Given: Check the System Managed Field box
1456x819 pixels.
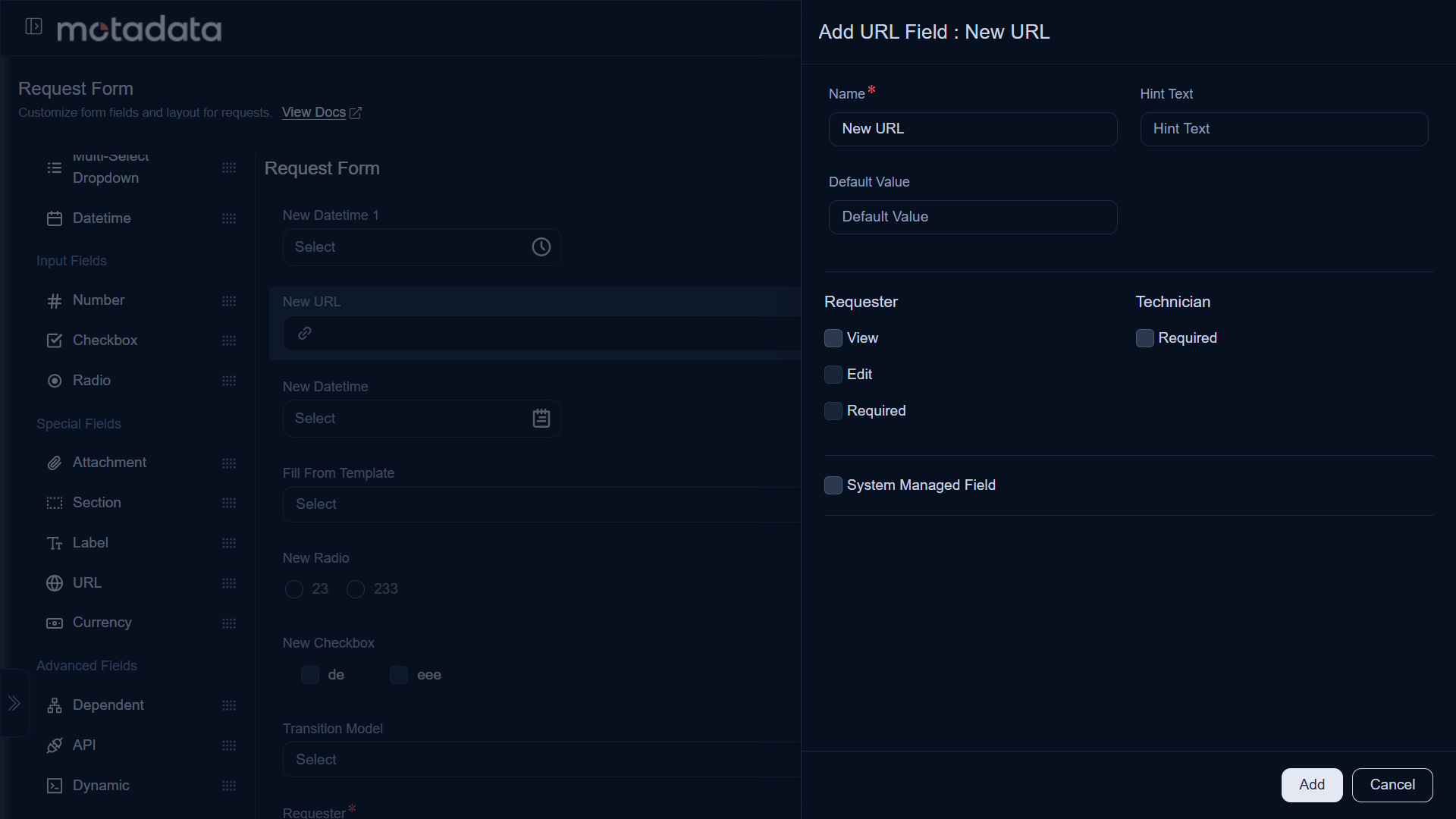Looking at the screenshot, I should pos(833,485).
